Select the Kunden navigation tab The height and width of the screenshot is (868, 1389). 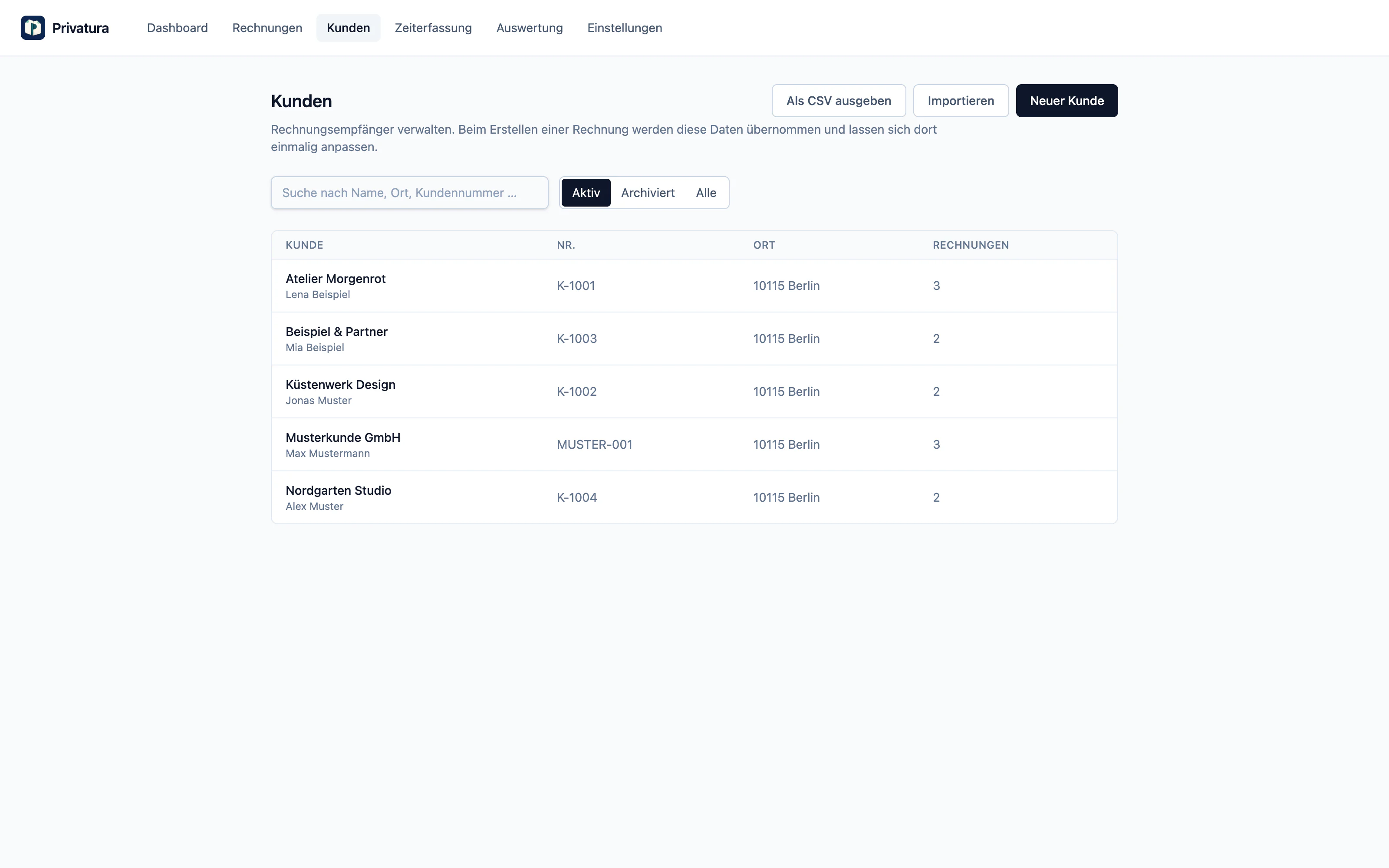pos(349,27)
